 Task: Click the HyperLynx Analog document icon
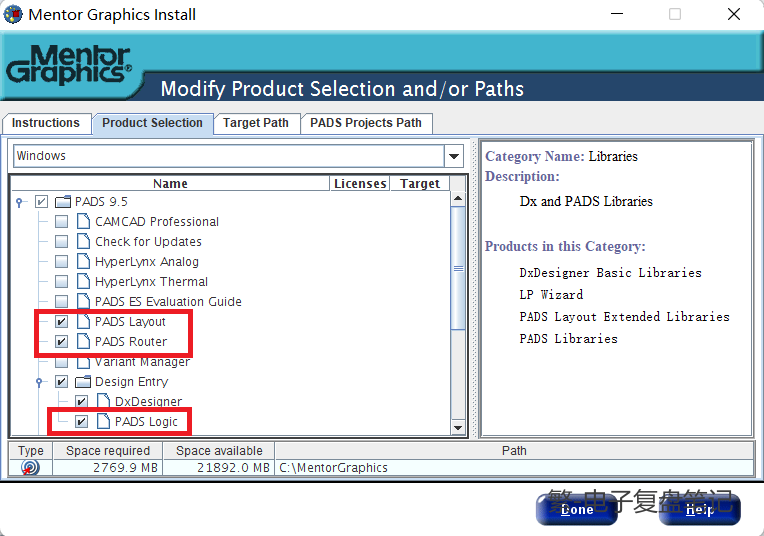coord(83,261)
